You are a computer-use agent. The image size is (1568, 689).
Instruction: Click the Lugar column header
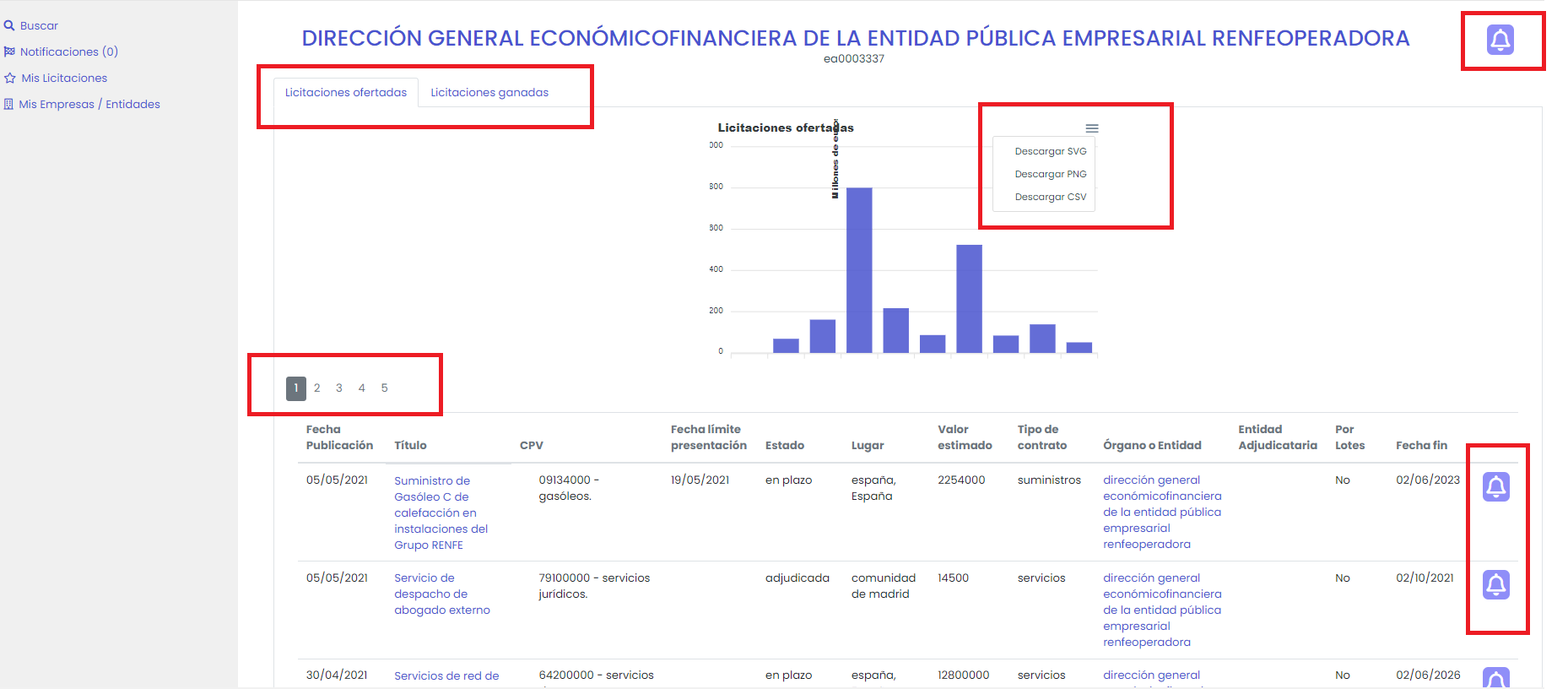[867, 445]
